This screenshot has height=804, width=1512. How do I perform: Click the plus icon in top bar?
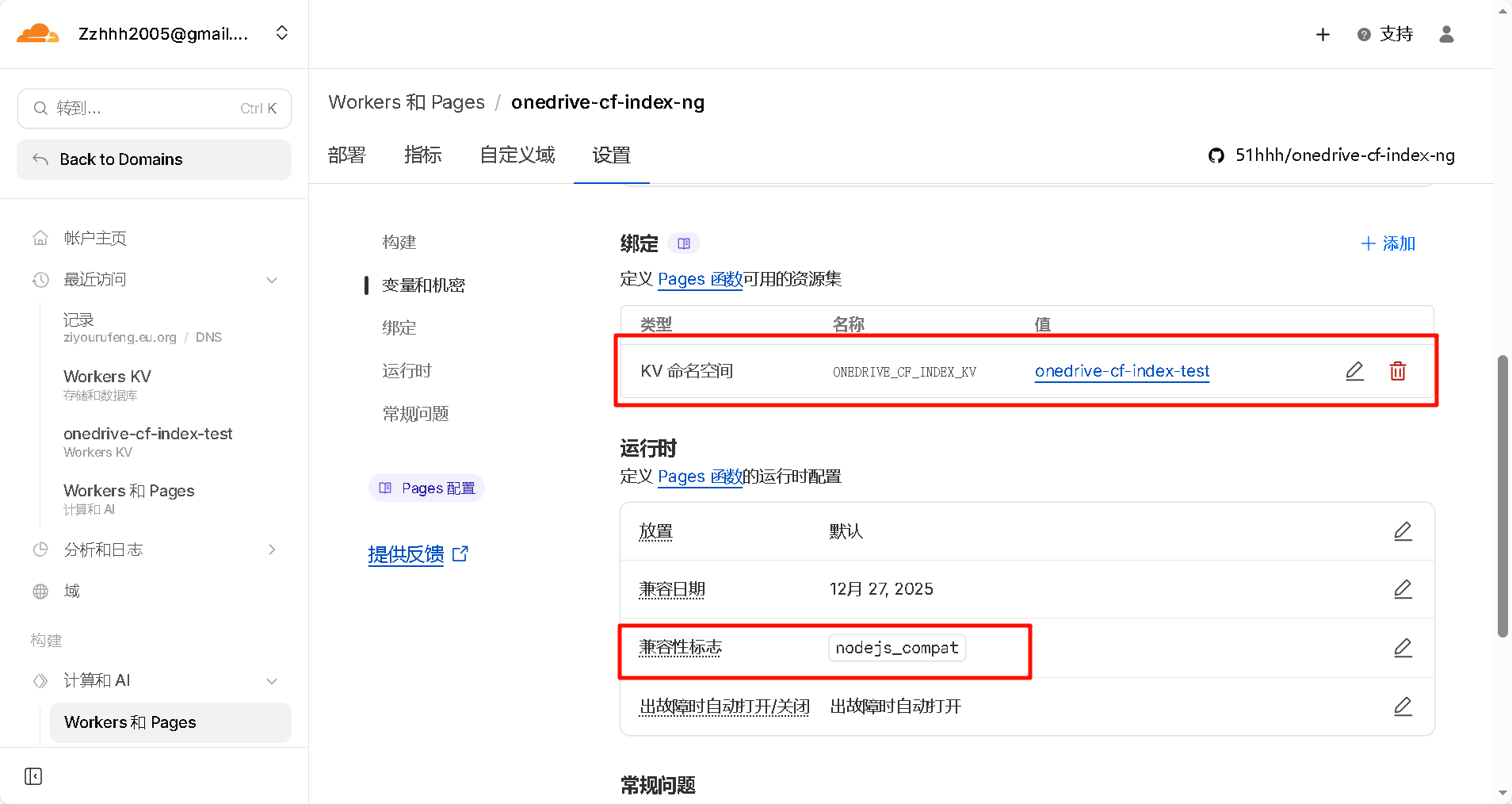[x=1323, y=34]
